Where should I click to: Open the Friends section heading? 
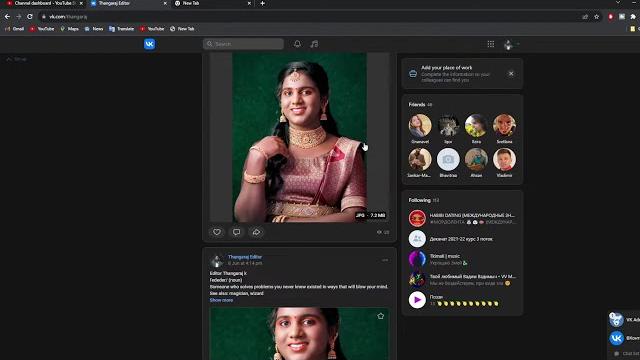(x=417, y=104)
